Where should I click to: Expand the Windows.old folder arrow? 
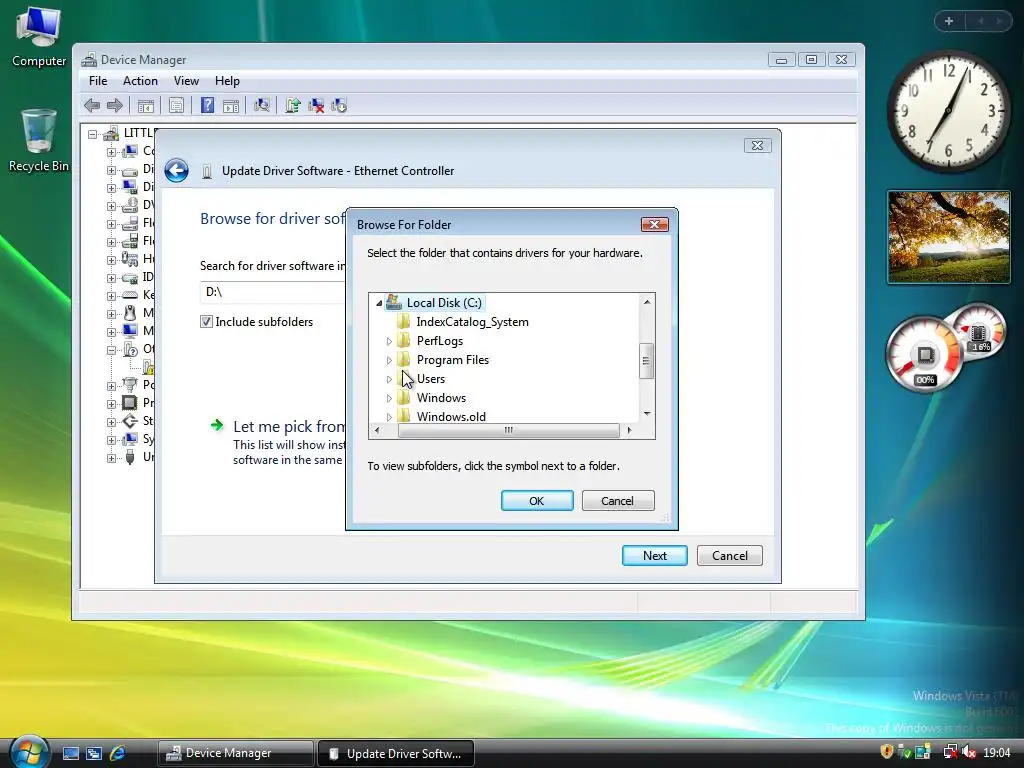click(389, 417)
